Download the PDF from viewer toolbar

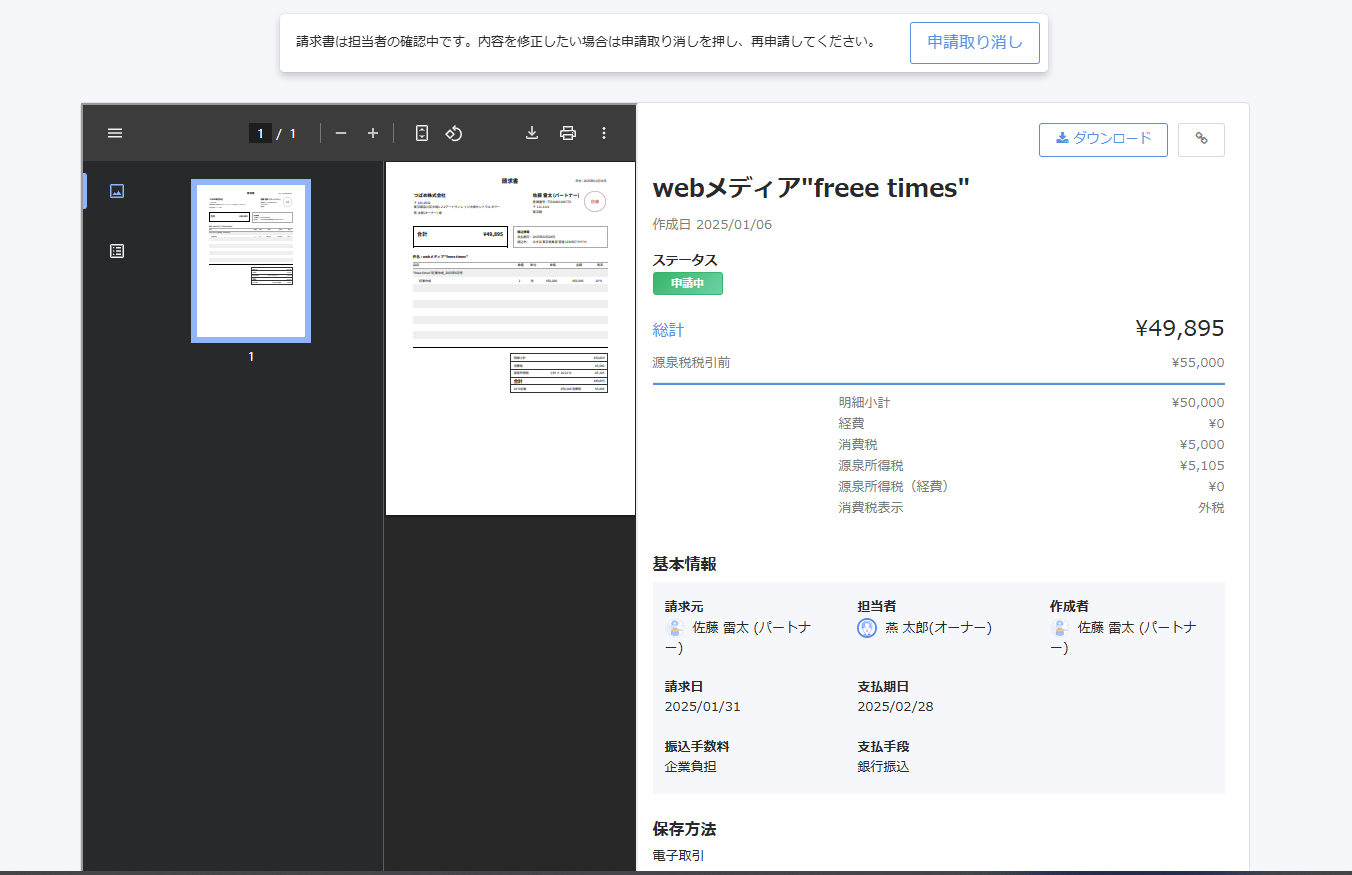[x=532, y=133]
